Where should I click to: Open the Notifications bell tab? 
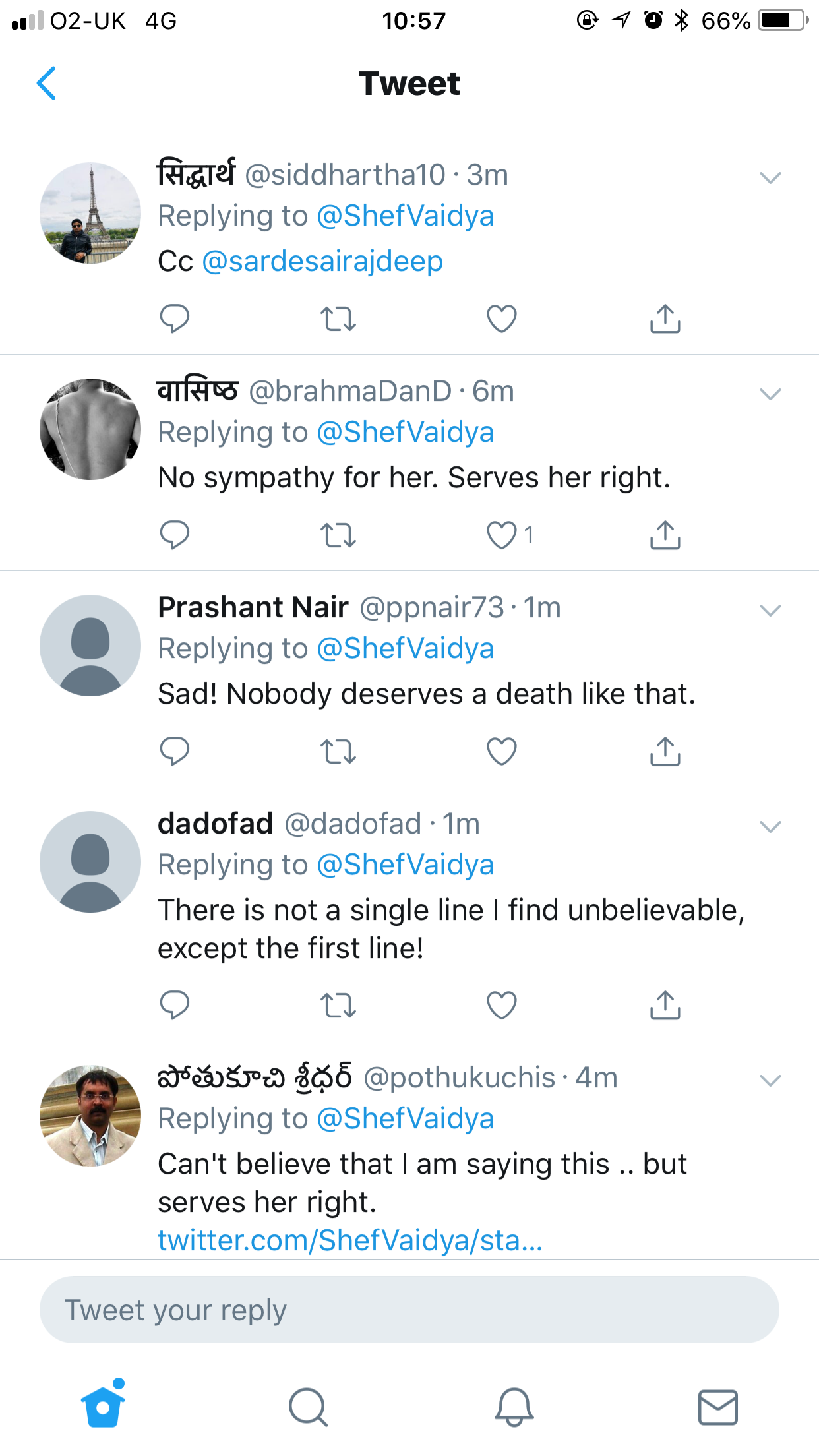(514, 1406)
